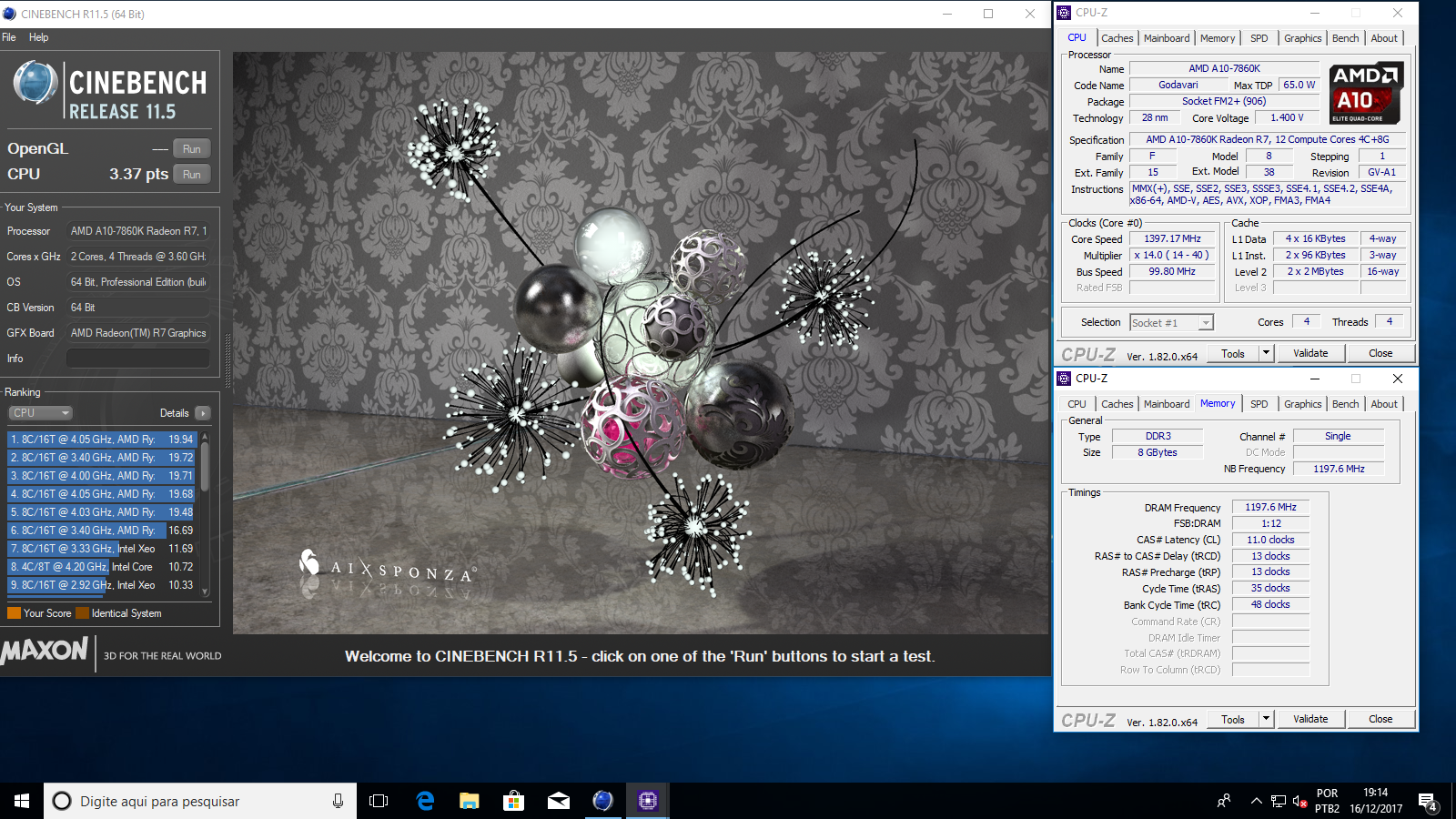Open the Help menu in Cinebench
1456x819 pixels.
tap(38, 37)
